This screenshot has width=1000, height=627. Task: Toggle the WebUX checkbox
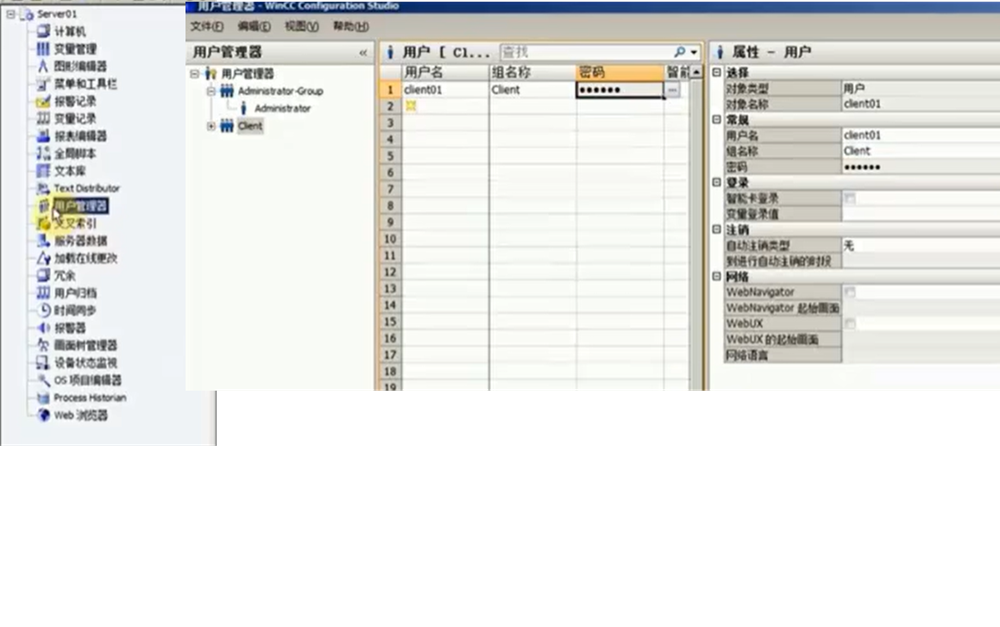point(850,324)
